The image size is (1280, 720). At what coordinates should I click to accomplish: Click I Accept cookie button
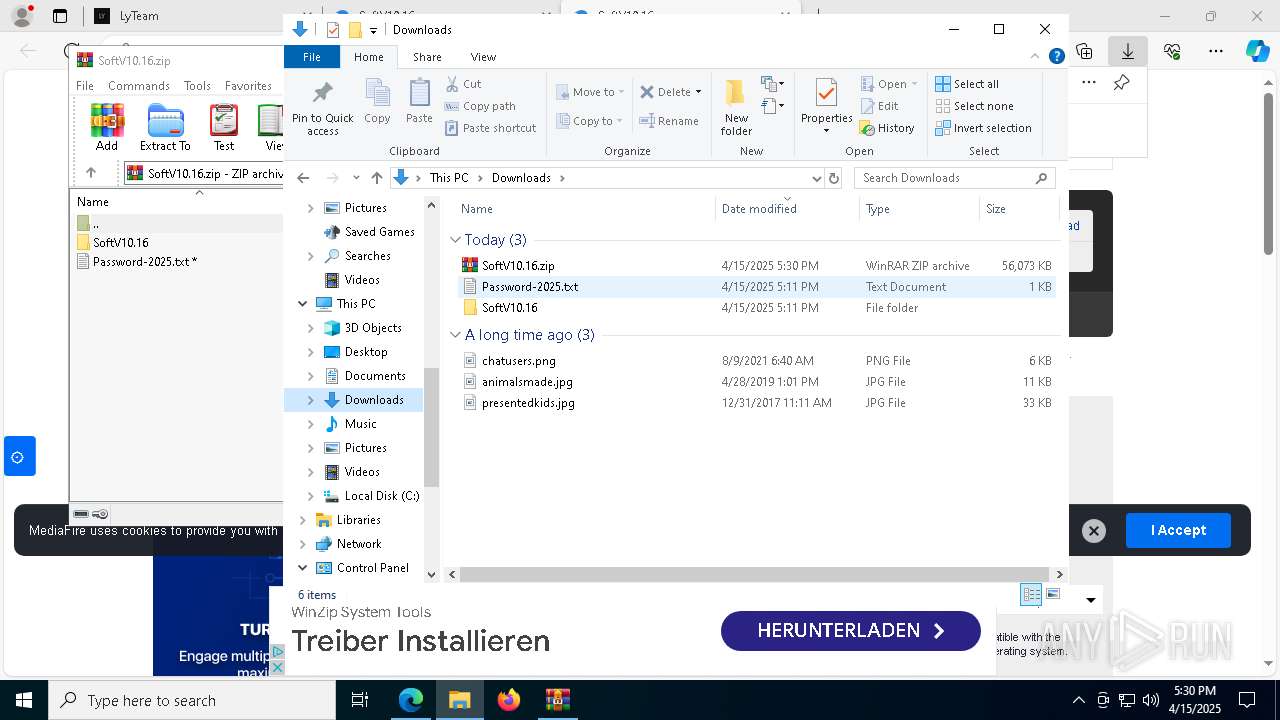point(1178,530)
